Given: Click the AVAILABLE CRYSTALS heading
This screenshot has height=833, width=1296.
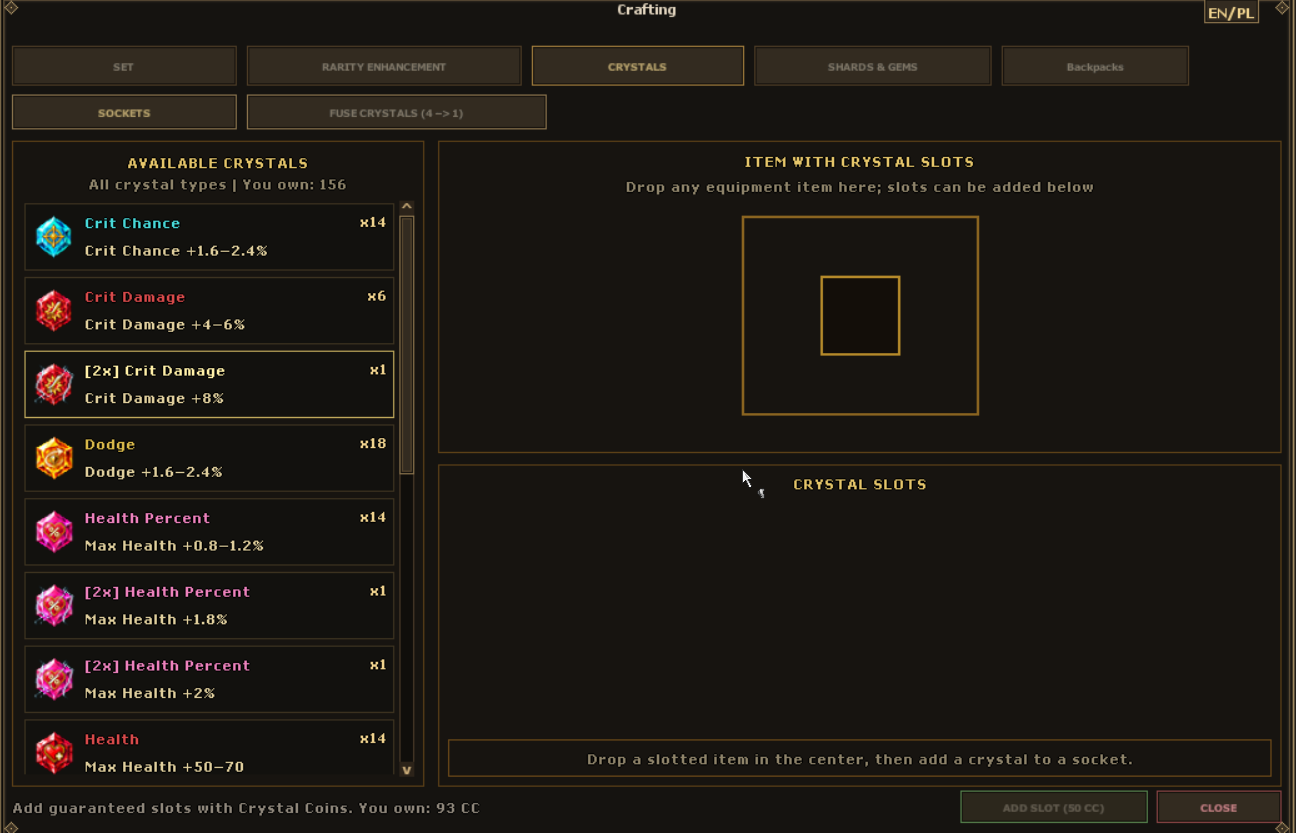Looking at the screenshot, I should point(218,163).
